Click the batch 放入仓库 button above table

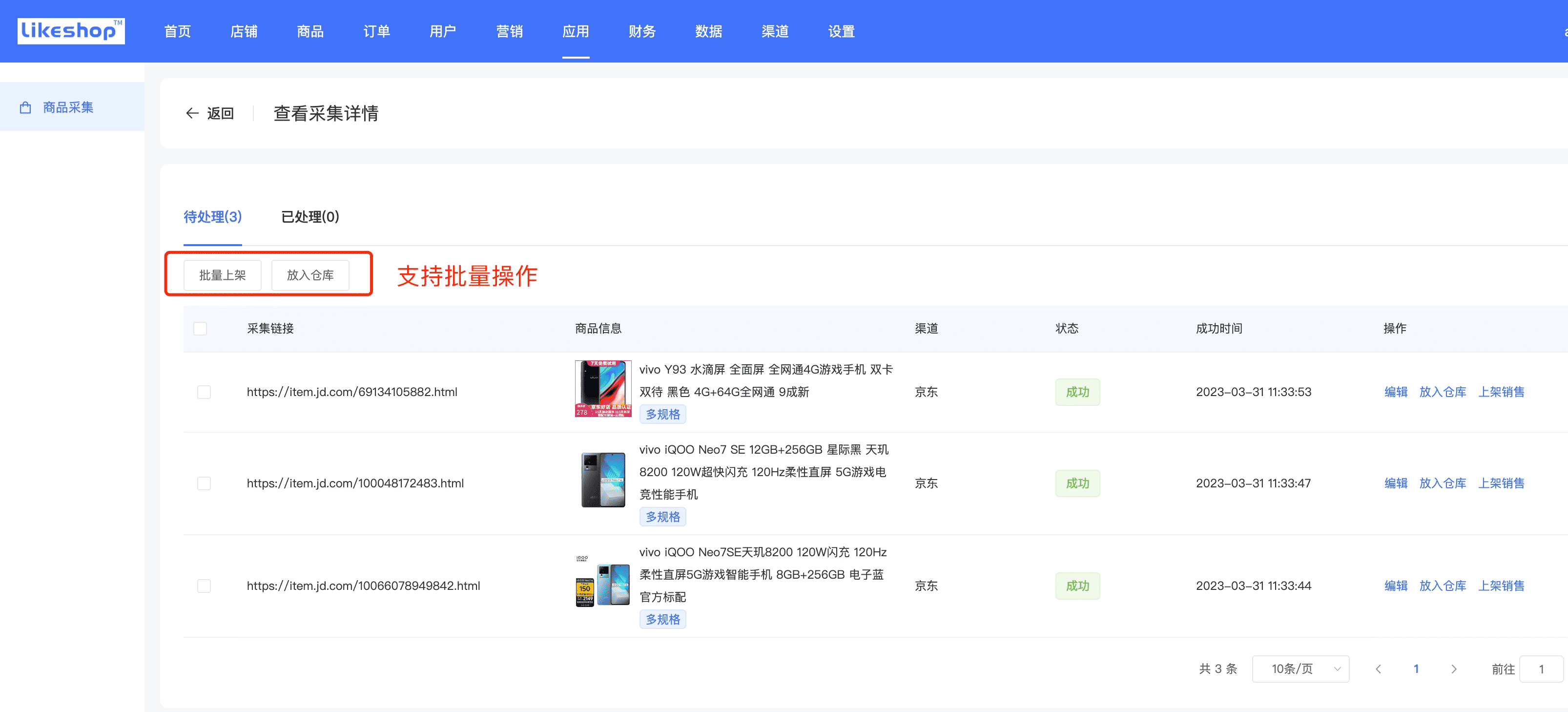(x=310, y=275)
